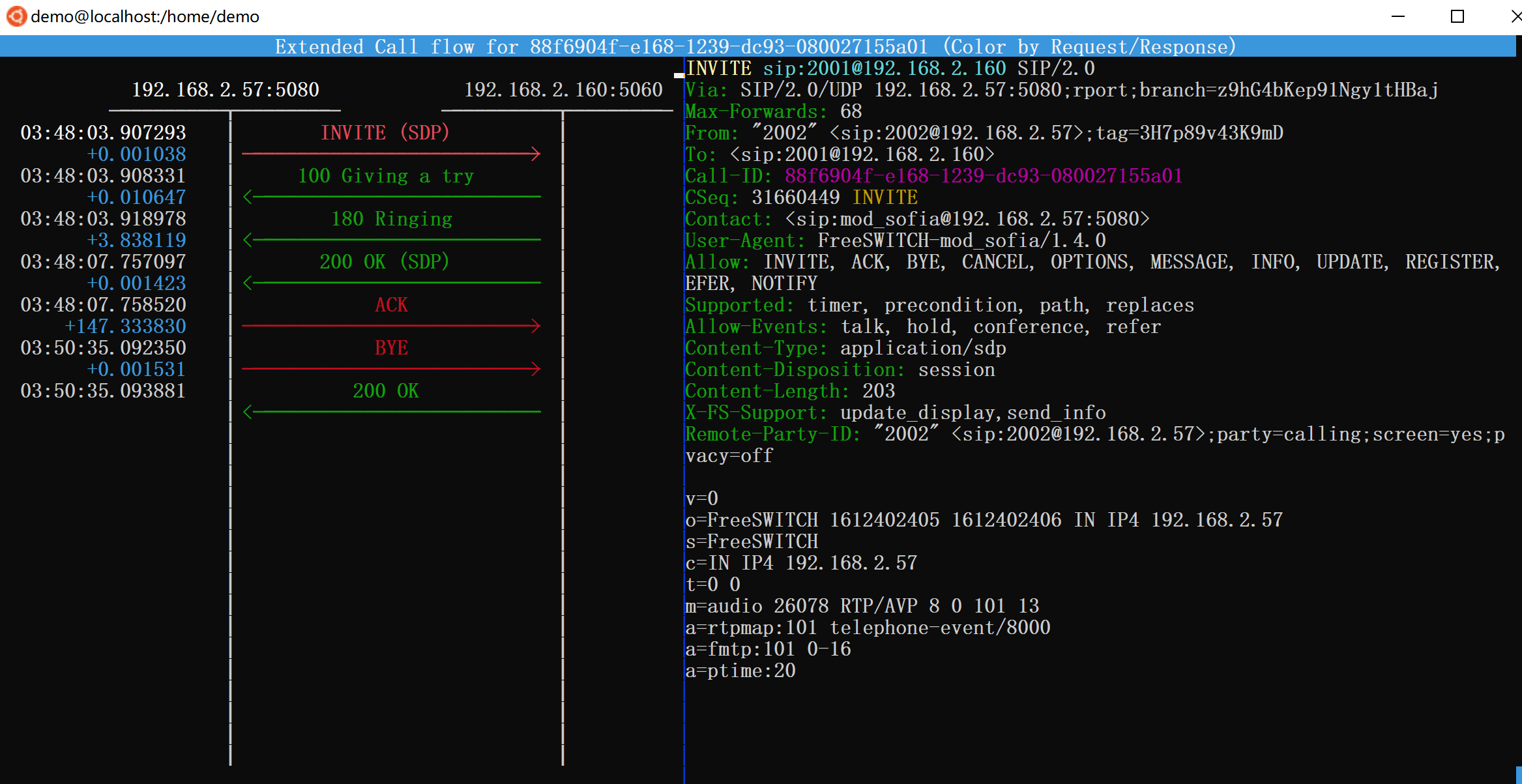The width and height of the screenshot is (1522, 784).
Task: Select the 200 OK (SDP) message
Action: (x=385, y=262)
